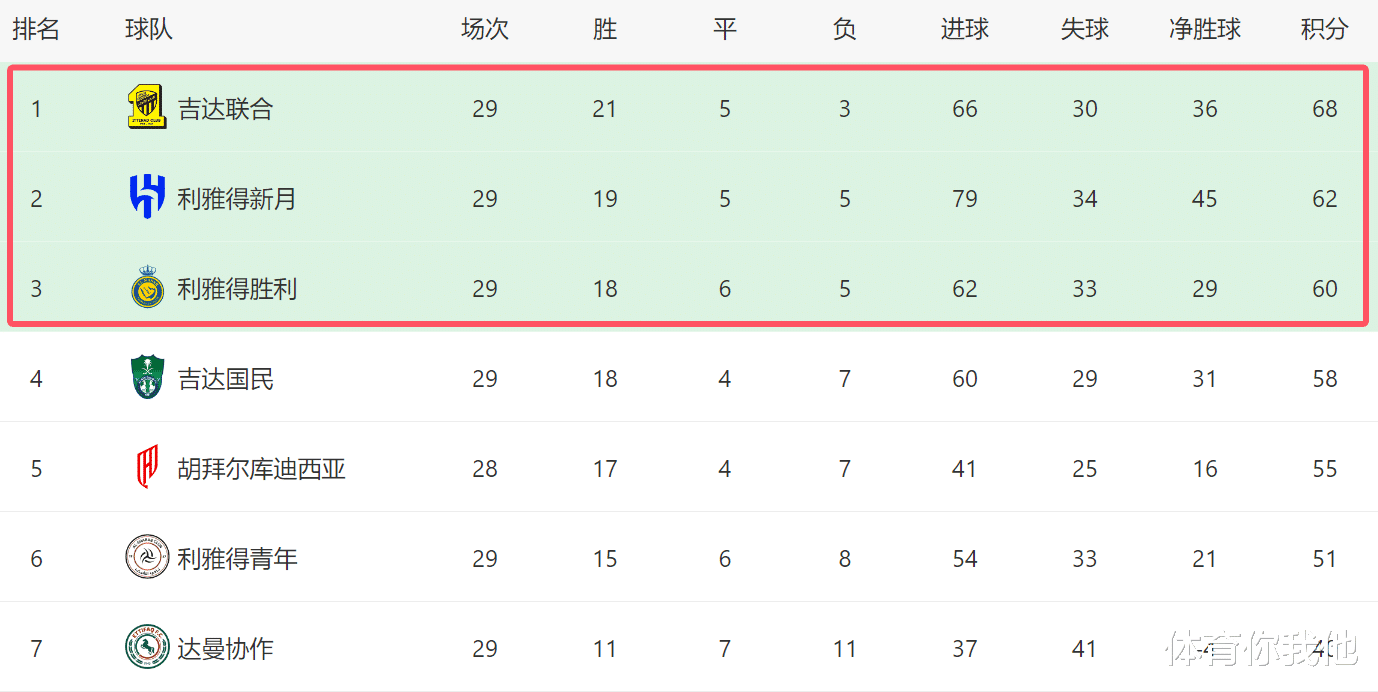Select the 进球 column header
The height and width of the screenshot is (692, 1378).
pyautogui.click(x=964, y=30)
